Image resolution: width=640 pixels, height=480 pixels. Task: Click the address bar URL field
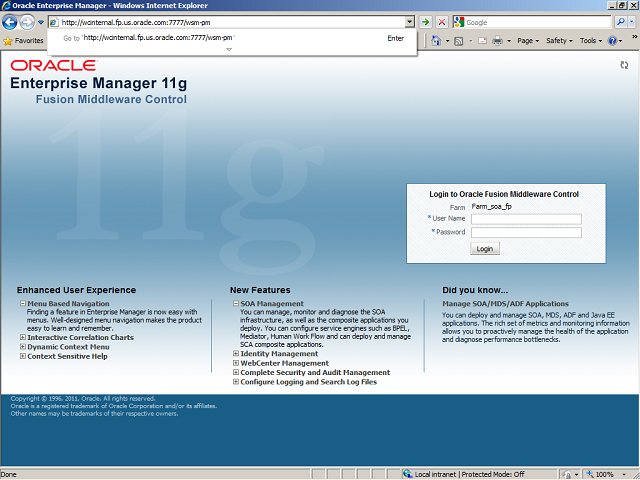[x=232, y=22]
